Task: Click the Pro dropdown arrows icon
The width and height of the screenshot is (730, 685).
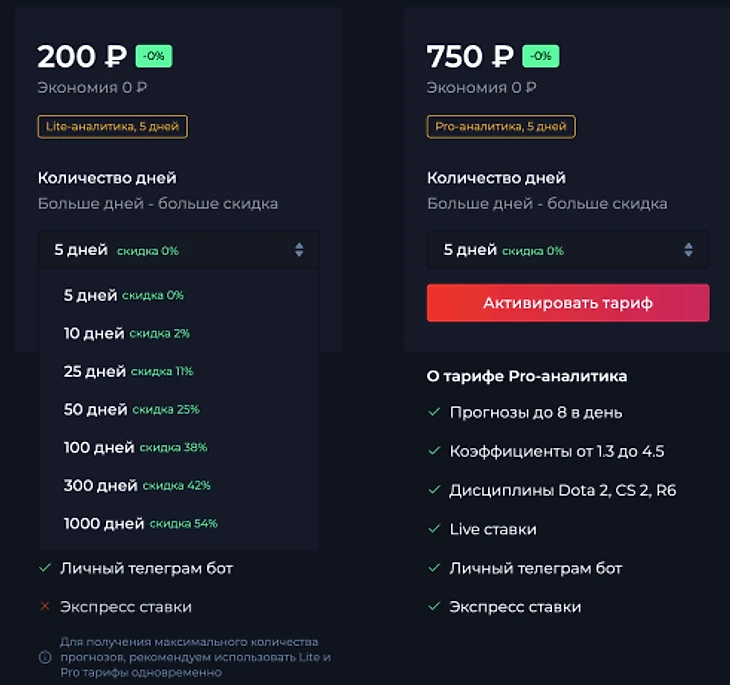Action: tap(688, 250)
